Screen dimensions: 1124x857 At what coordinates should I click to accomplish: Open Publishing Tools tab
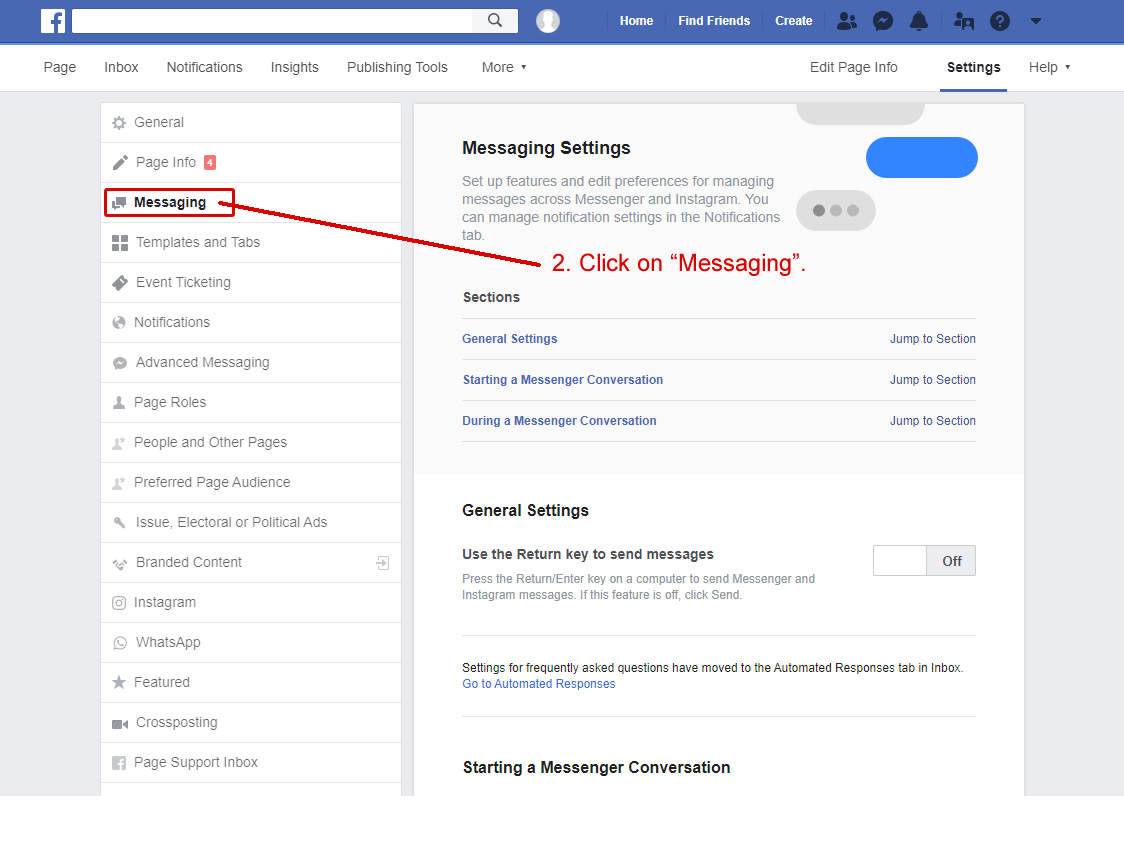[397, 67]
